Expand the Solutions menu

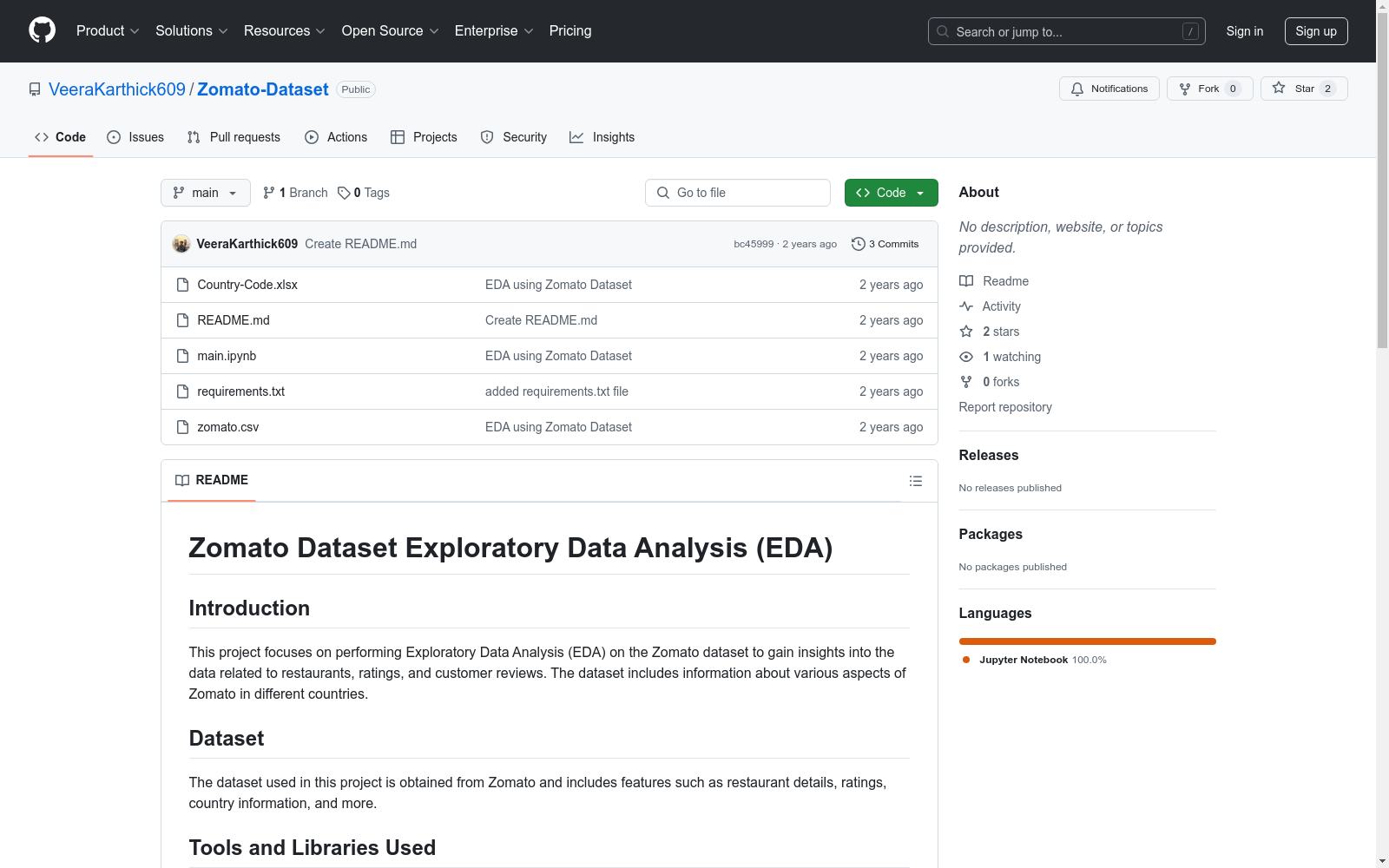point(192,31)
